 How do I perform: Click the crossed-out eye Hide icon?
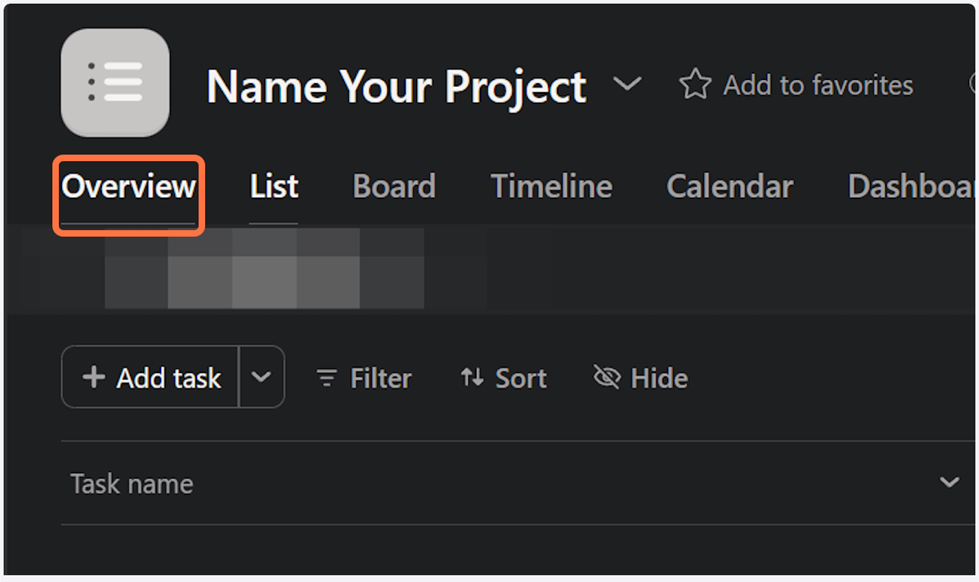pos(607,377)
